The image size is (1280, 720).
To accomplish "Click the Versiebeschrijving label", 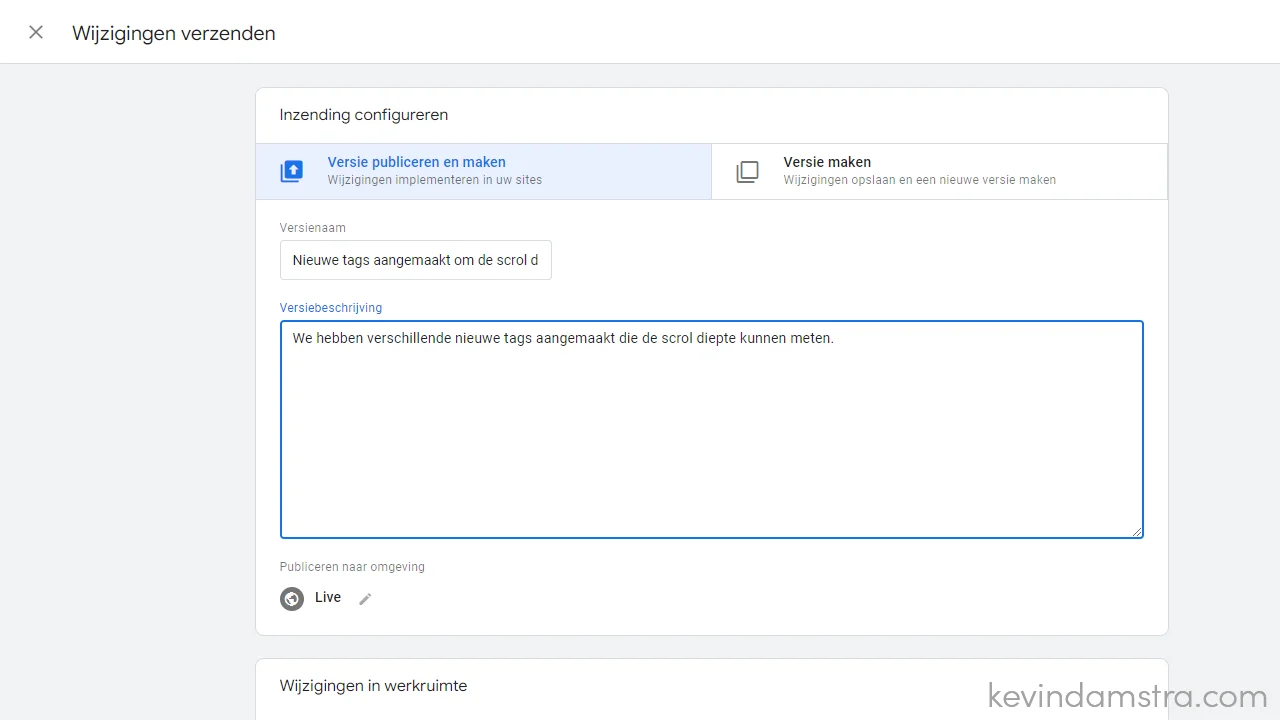I will (331, 307).
